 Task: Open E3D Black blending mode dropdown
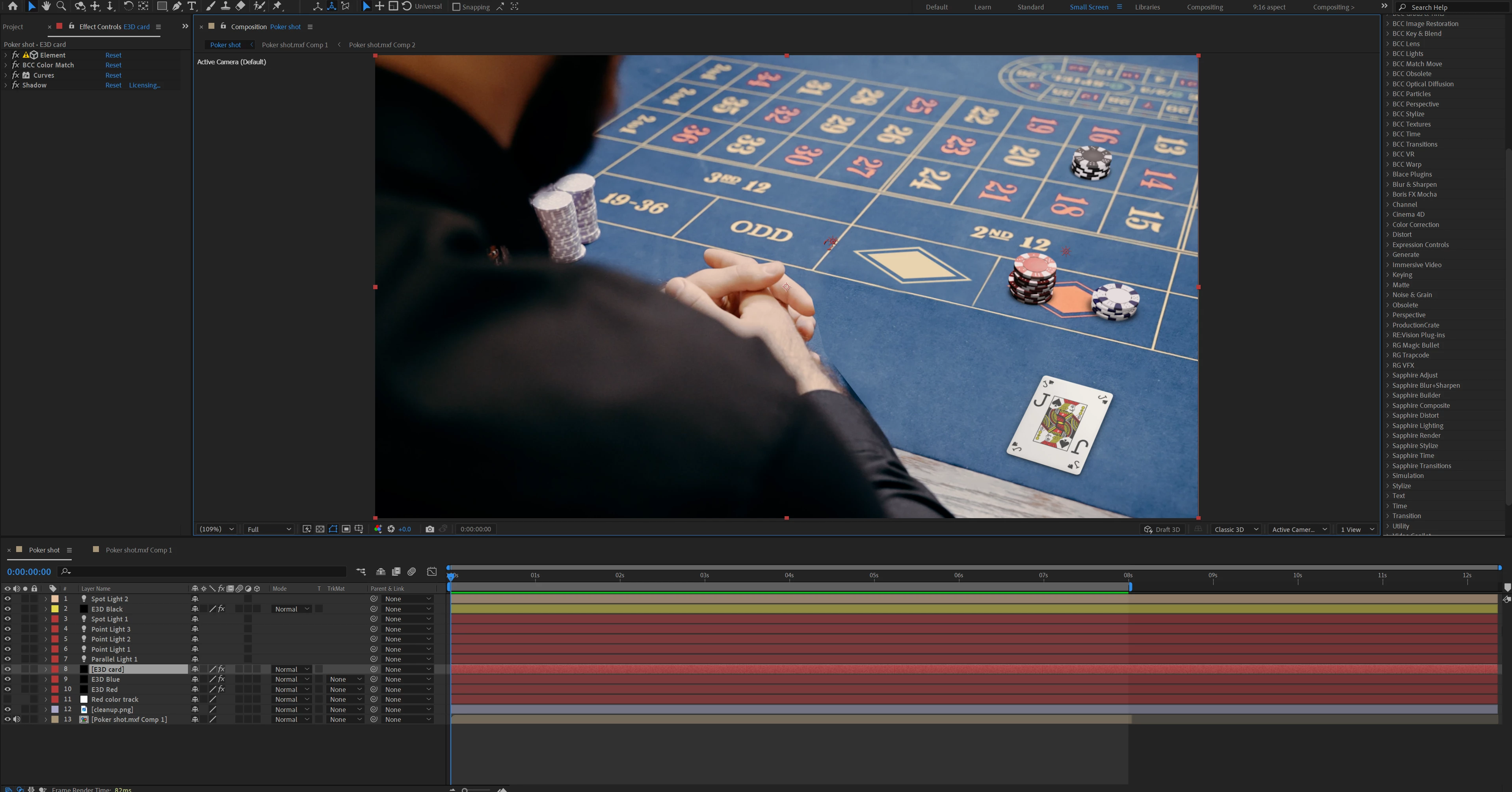[x=292, y=609]
